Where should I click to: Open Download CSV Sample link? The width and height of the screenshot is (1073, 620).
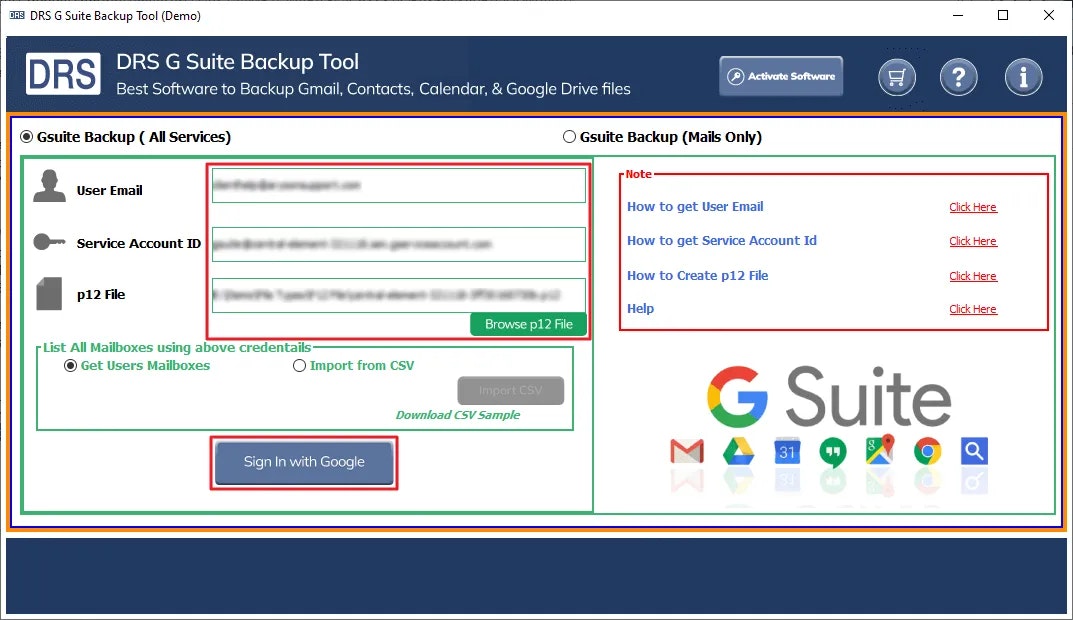[x=458, y=415]
